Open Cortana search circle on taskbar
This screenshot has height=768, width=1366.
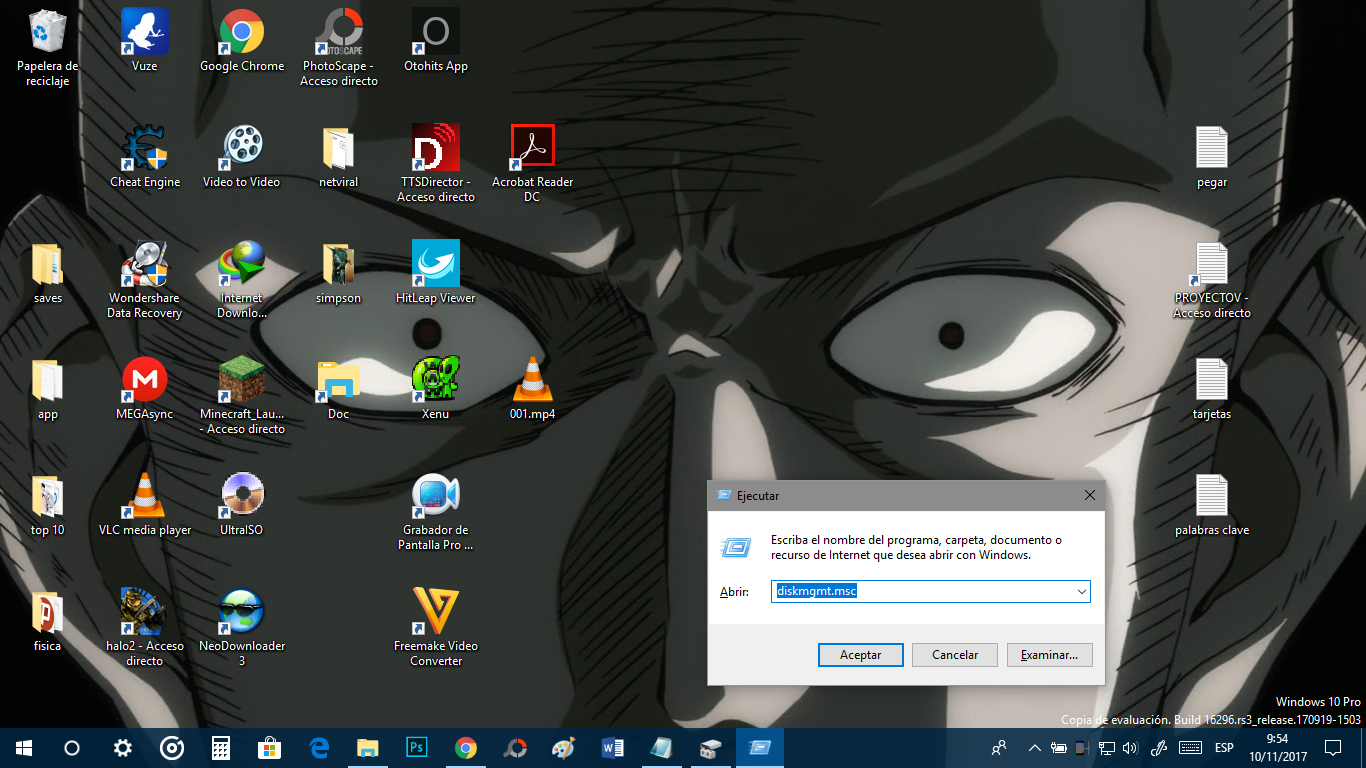tap(72, 747)
